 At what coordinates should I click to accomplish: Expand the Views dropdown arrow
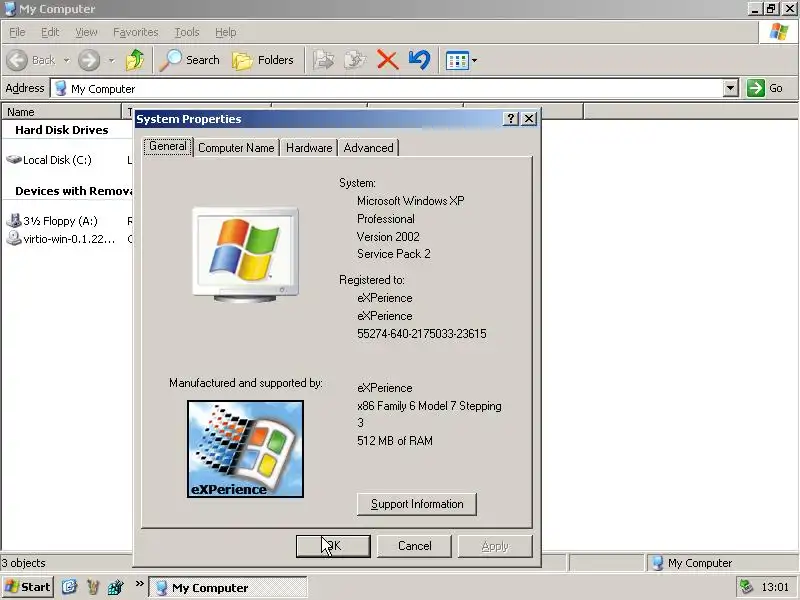click(x=474, y=61)
